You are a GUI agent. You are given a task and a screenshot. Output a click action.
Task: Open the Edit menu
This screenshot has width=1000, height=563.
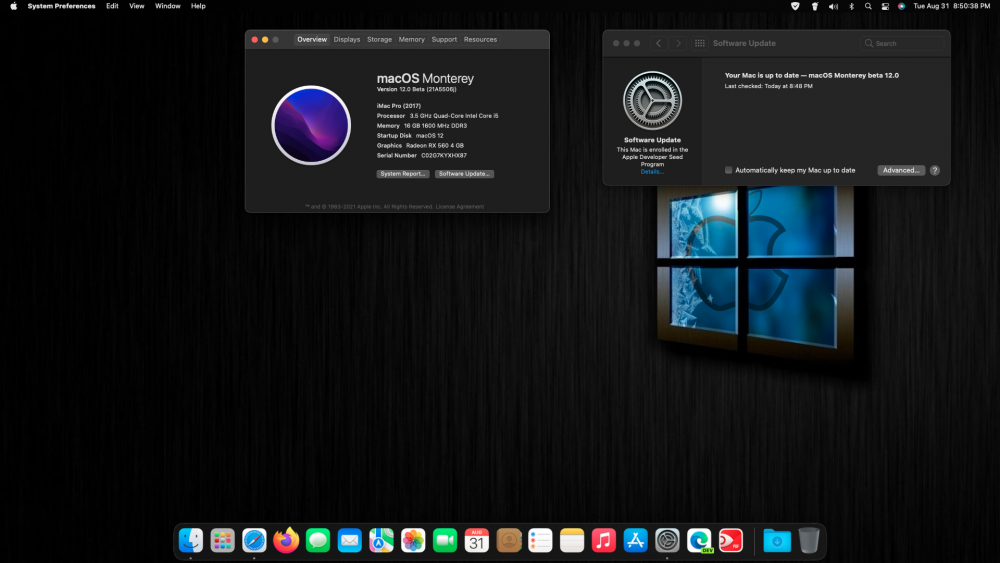(112, 6)
